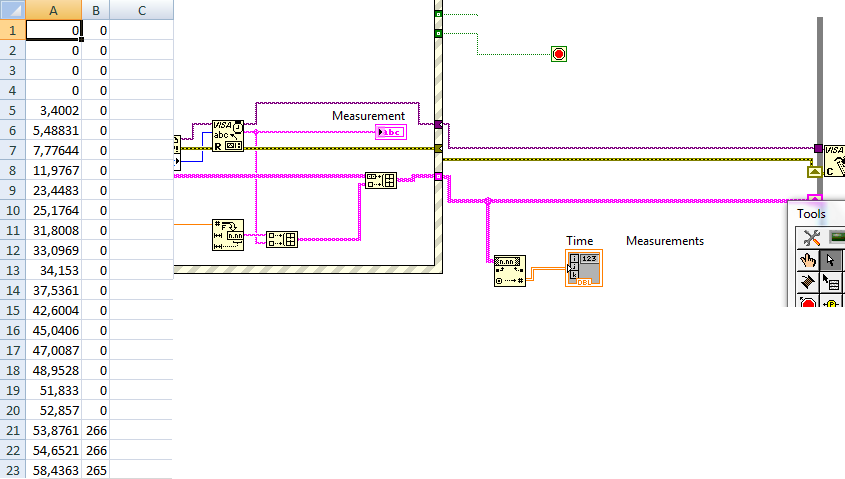Click empty cell C1
Image resolution: width=845 pixels, height=479 pixels.
142,30
